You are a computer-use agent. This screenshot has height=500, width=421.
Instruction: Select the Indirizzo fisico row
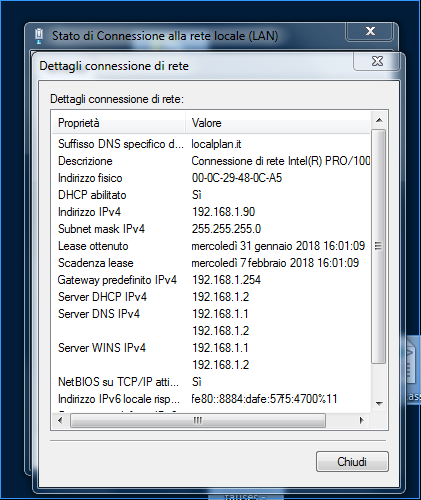pyautogui.click(x=211, y=178)
